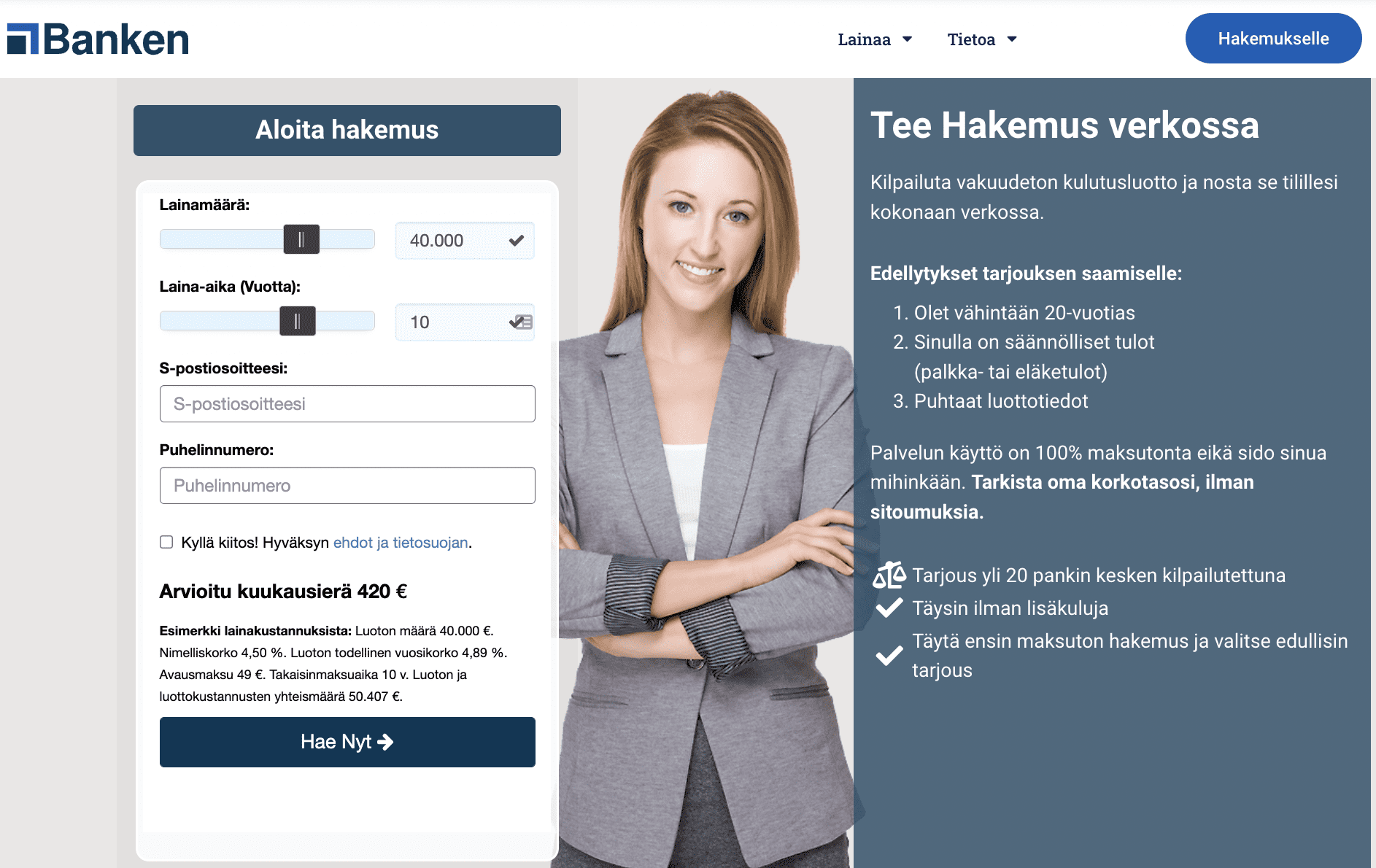Click the checkmark next to Täytä ensin maksuton
Viewport: 1376px width, 868px height.
coord(889,655)
